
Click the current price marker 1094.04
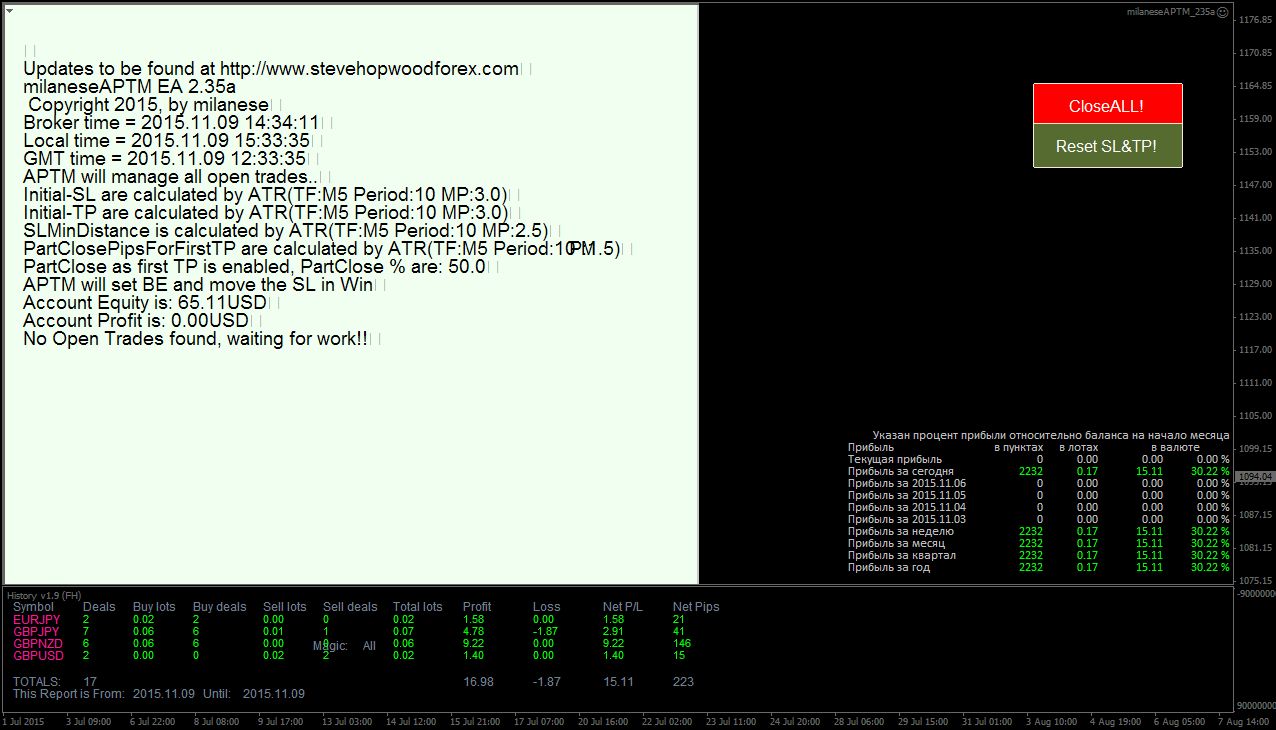1256,477
